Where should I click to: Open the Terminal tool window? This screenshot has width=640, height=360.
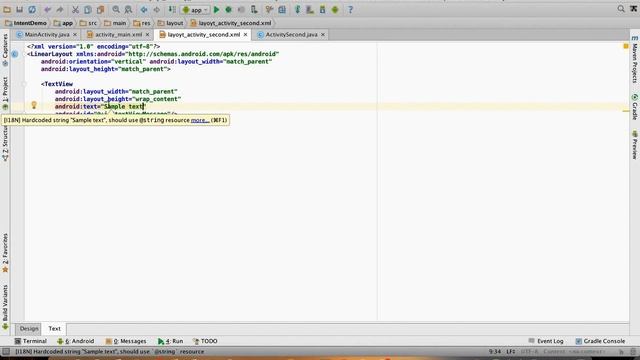point(31,341)
